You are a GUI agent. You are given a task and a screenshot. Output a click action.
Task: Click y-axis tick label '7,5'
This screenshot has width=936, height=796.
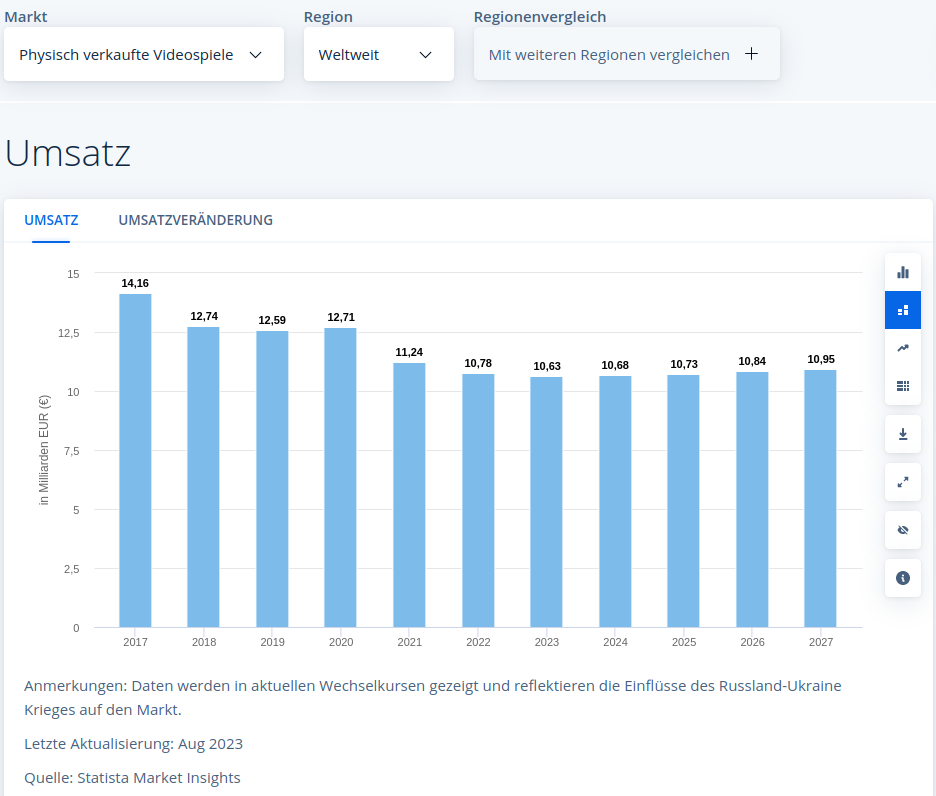72,451
